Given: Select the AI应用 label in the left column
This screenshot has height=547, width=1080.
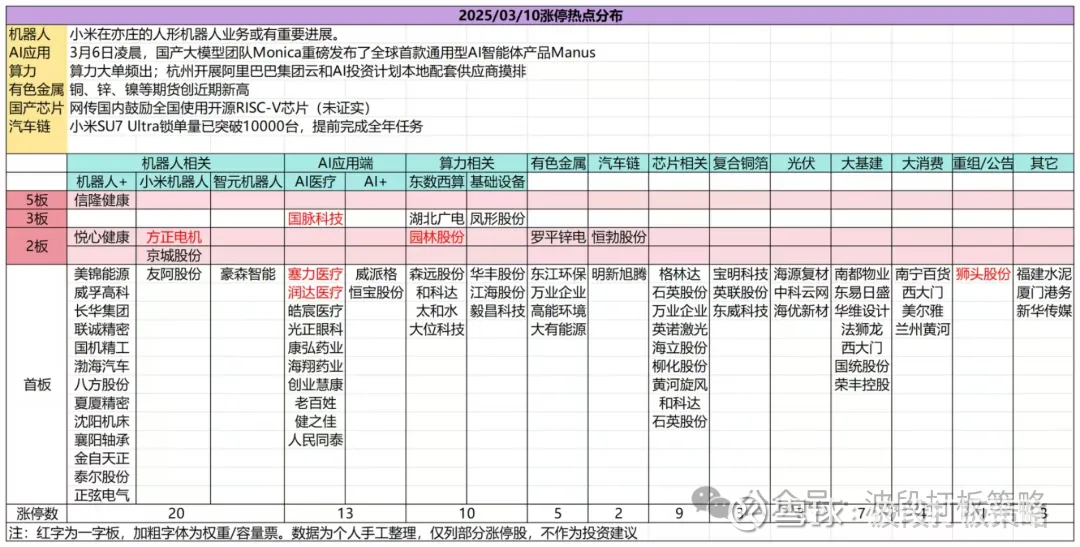Looking at the screenshot, I should [32, 52].
